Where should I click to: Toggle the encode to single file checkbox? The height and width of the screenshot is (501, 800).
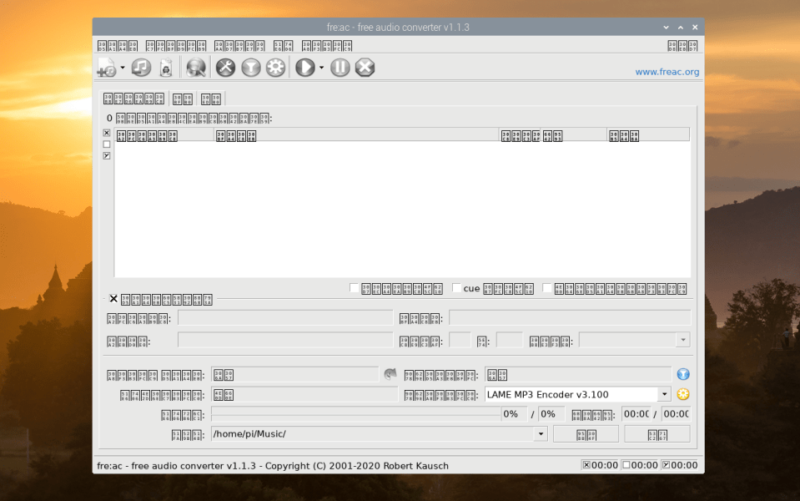tap(547, 288)
